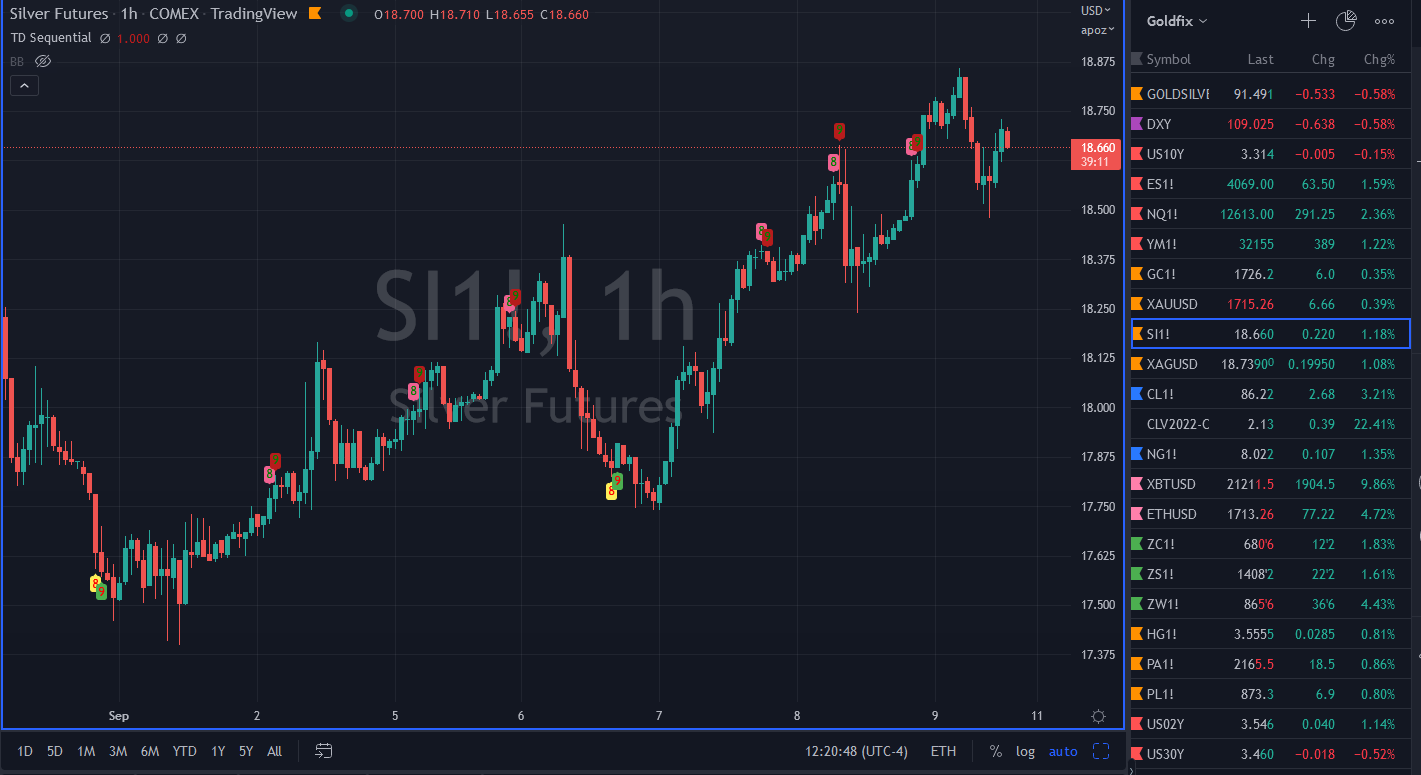Sort watchlist by the Chg column header
The image size is (1421, 775).
1323,59
